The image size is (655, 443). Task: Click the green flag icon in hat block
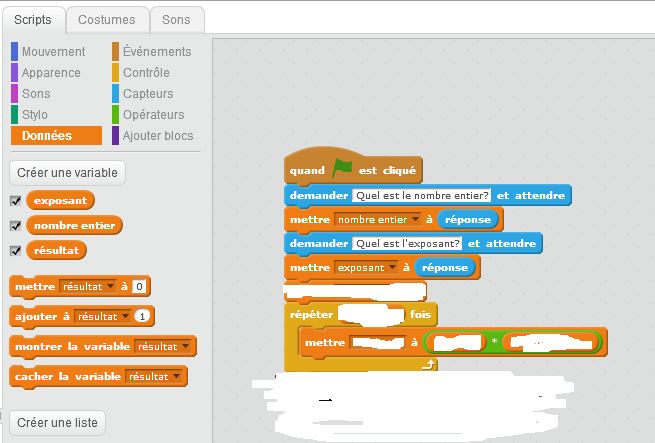pyautogui.click(x=342, y=170)
